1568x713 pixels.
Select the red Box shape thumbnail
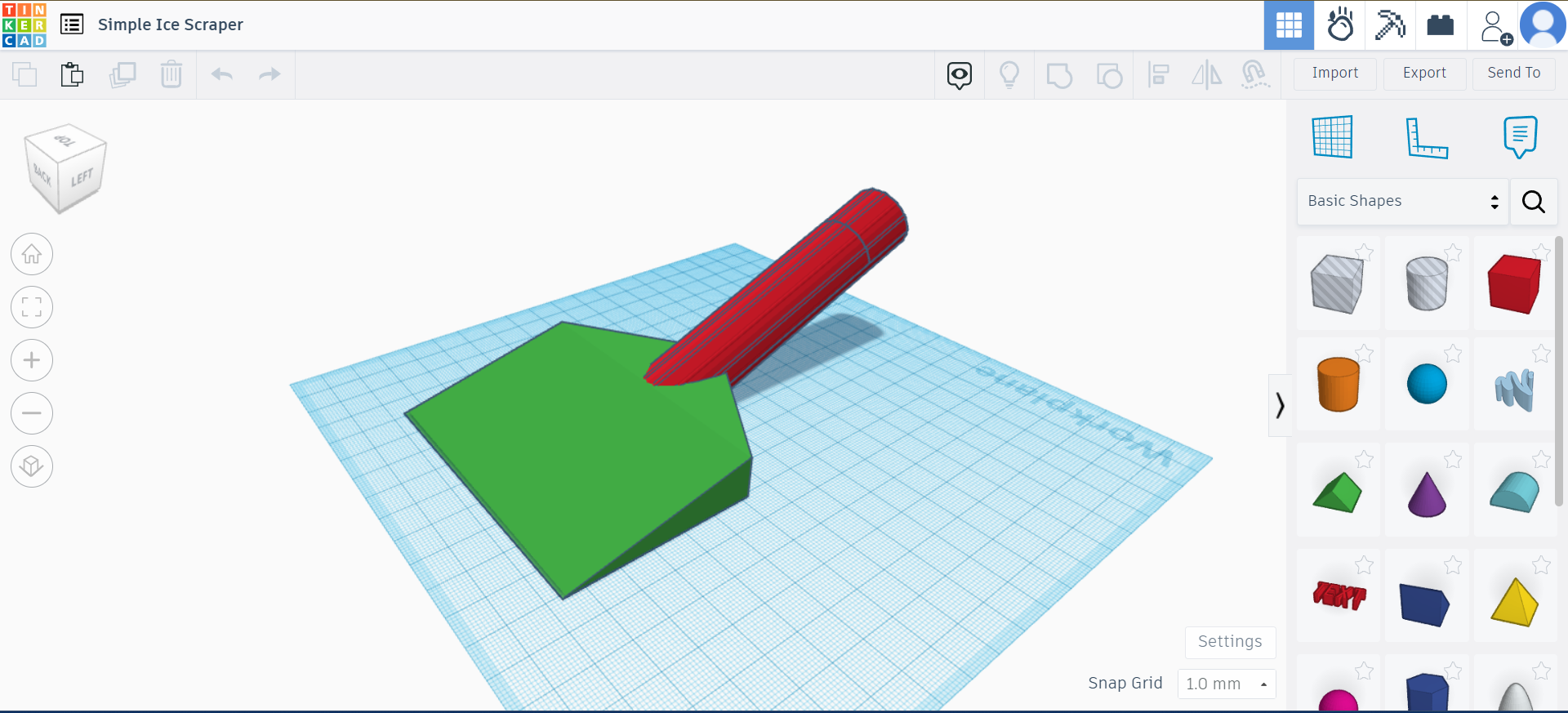1514,283
